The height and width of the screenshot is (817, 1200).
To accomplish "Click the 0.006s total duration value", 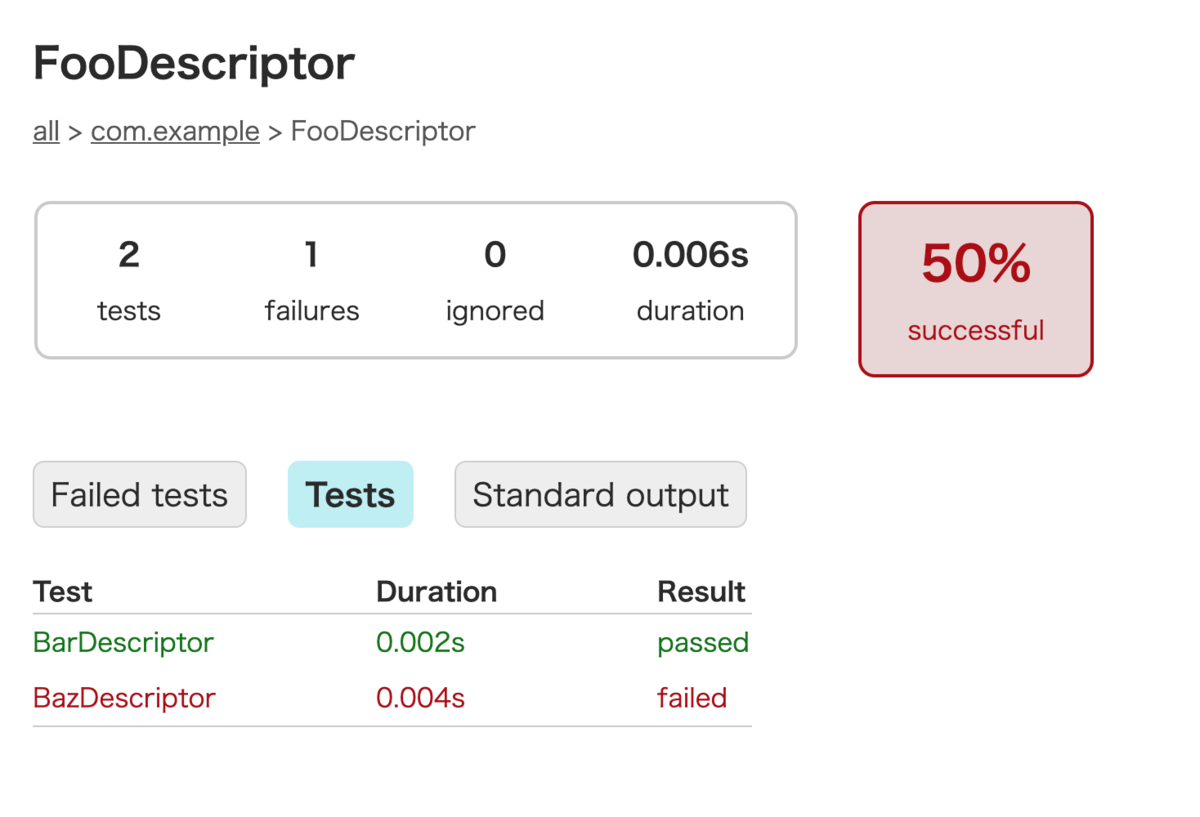I will (690, 256).
